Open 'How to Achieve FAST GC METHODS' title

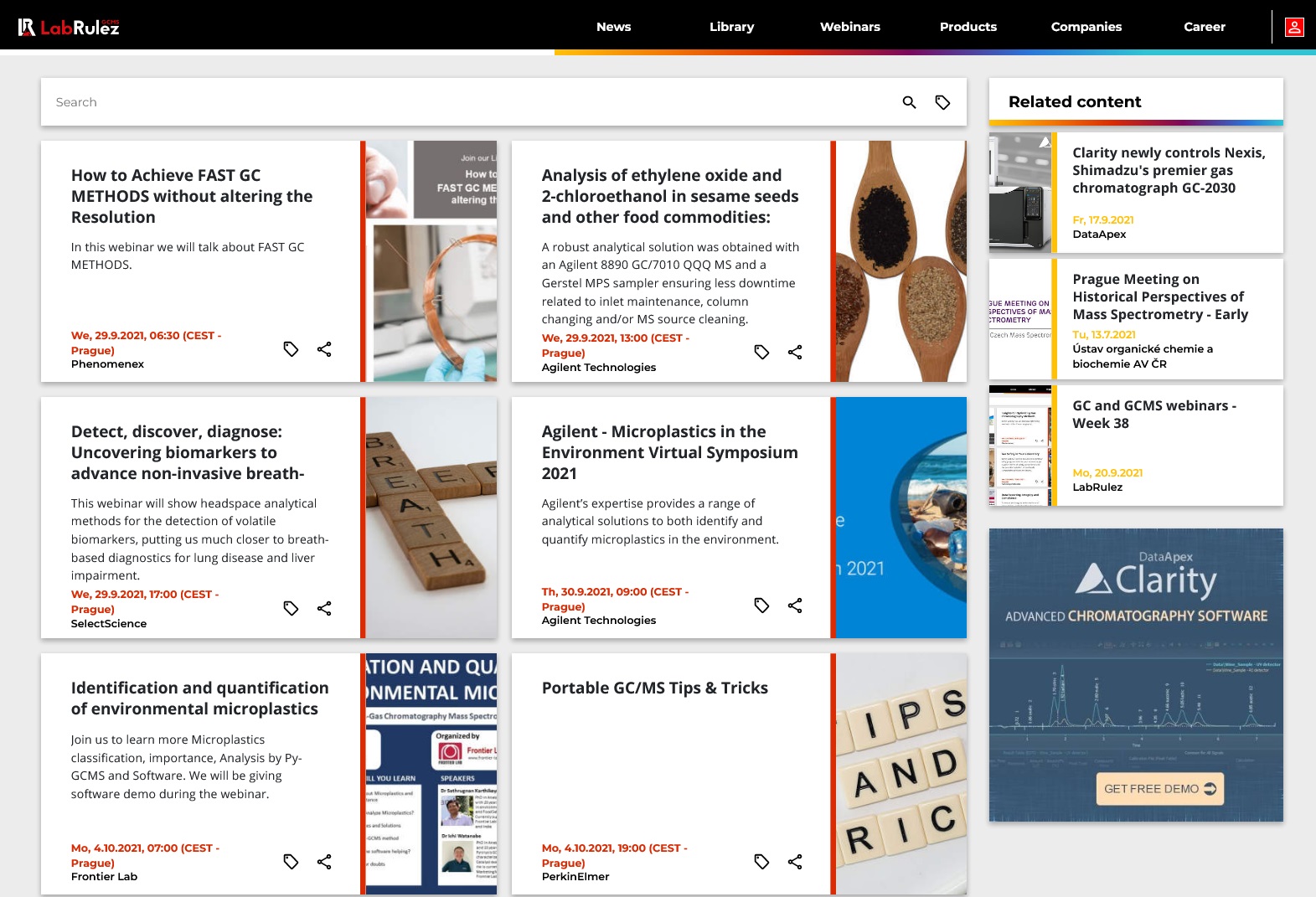tap(192, 196)
